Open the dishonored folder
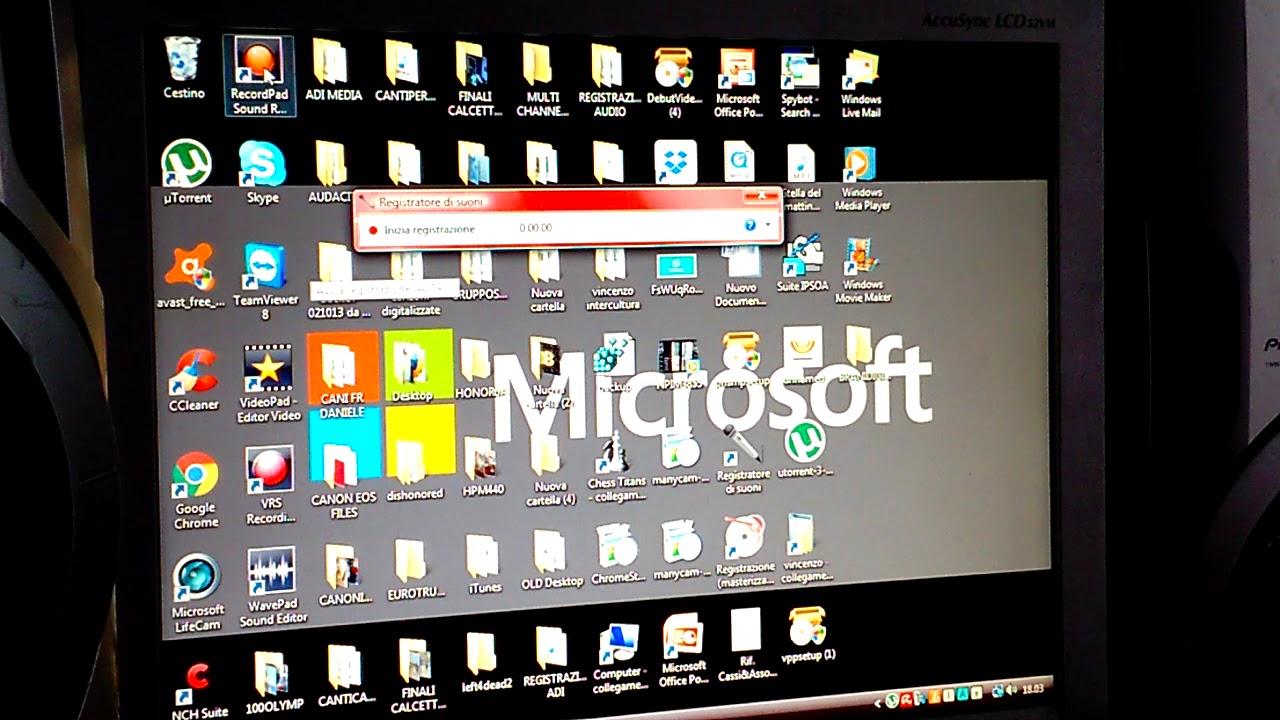The image size is (1280, 720). click(x=414, y=469)
